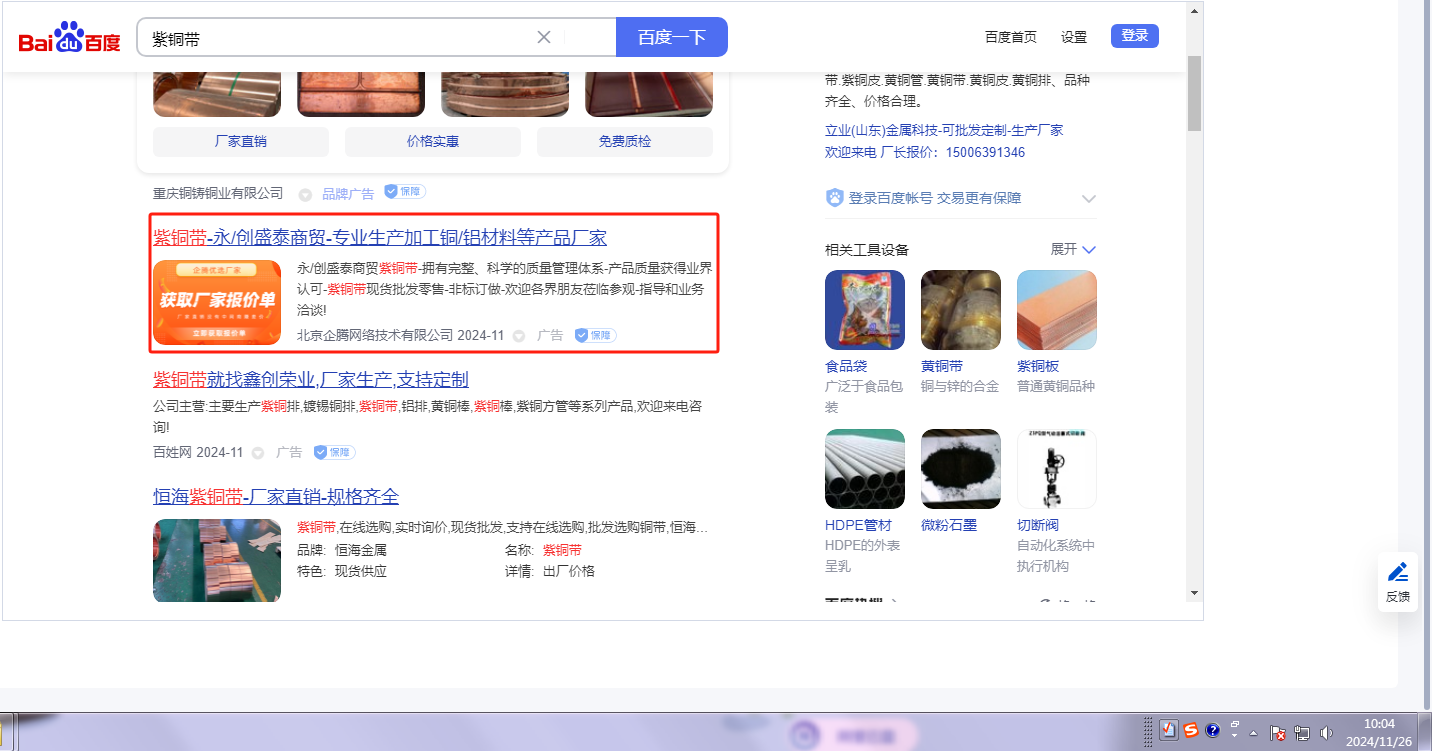Open Sogou input method tray icon
The image size is (1432, 751).
1191,730
